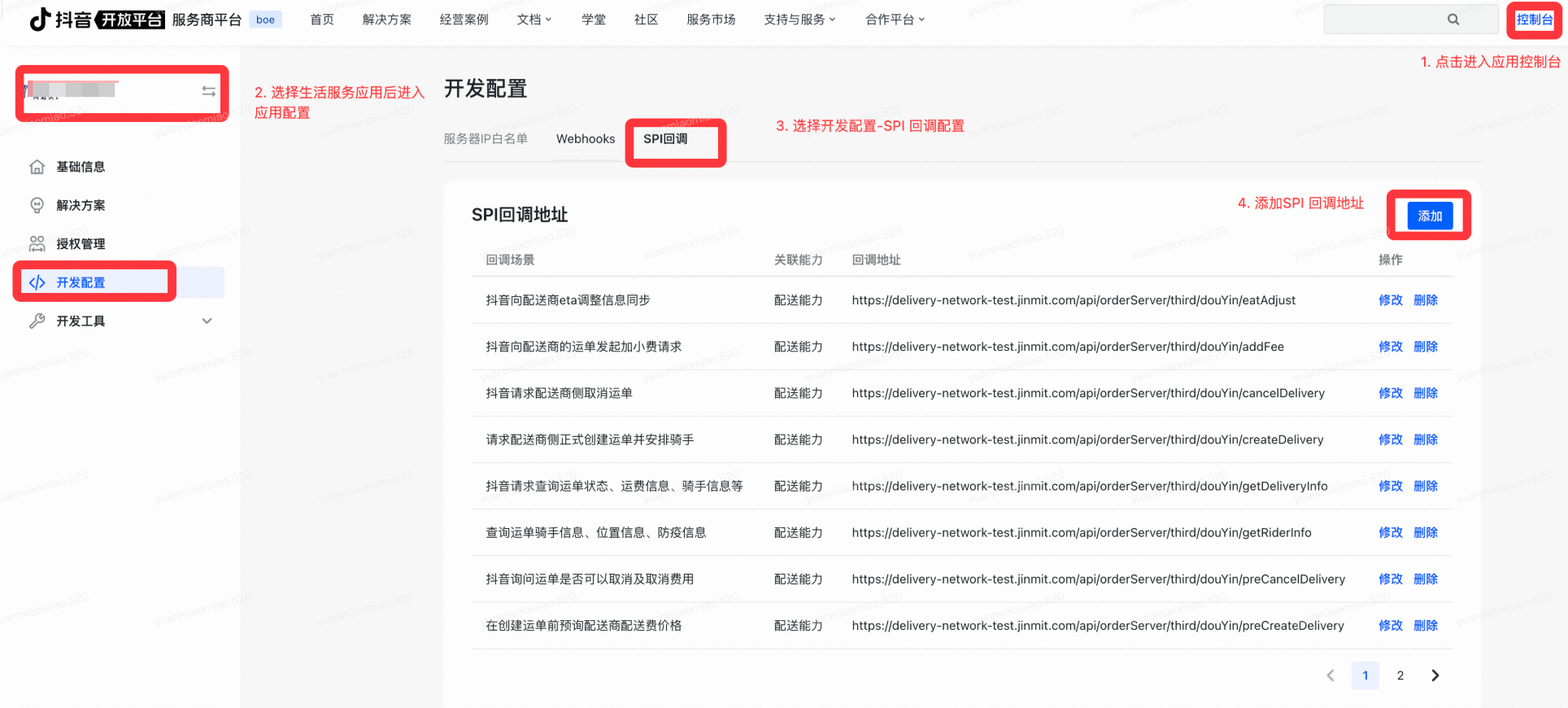
Task: Go to next page arrow
Action: pyautogui.click(x=1435, y=675)
